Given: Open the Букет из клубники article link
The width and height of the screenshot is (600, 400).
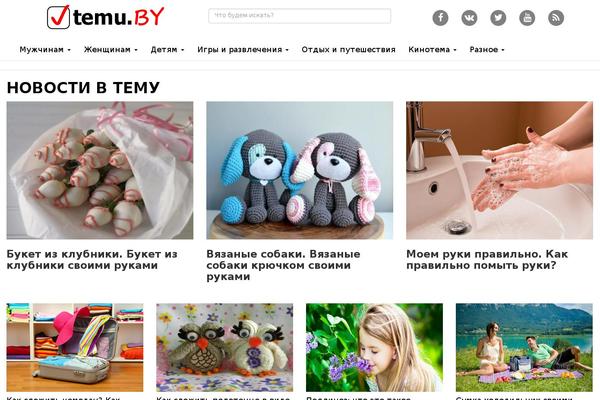Looking at the screenshot, I should [92, 260].
